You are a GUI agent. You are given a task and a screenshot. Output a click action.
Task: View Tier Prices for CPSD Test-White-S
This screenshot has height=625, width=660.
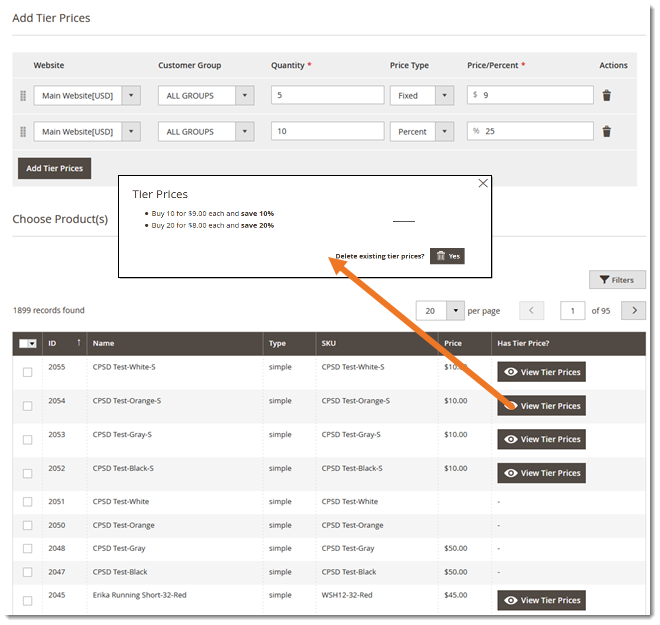541,372
